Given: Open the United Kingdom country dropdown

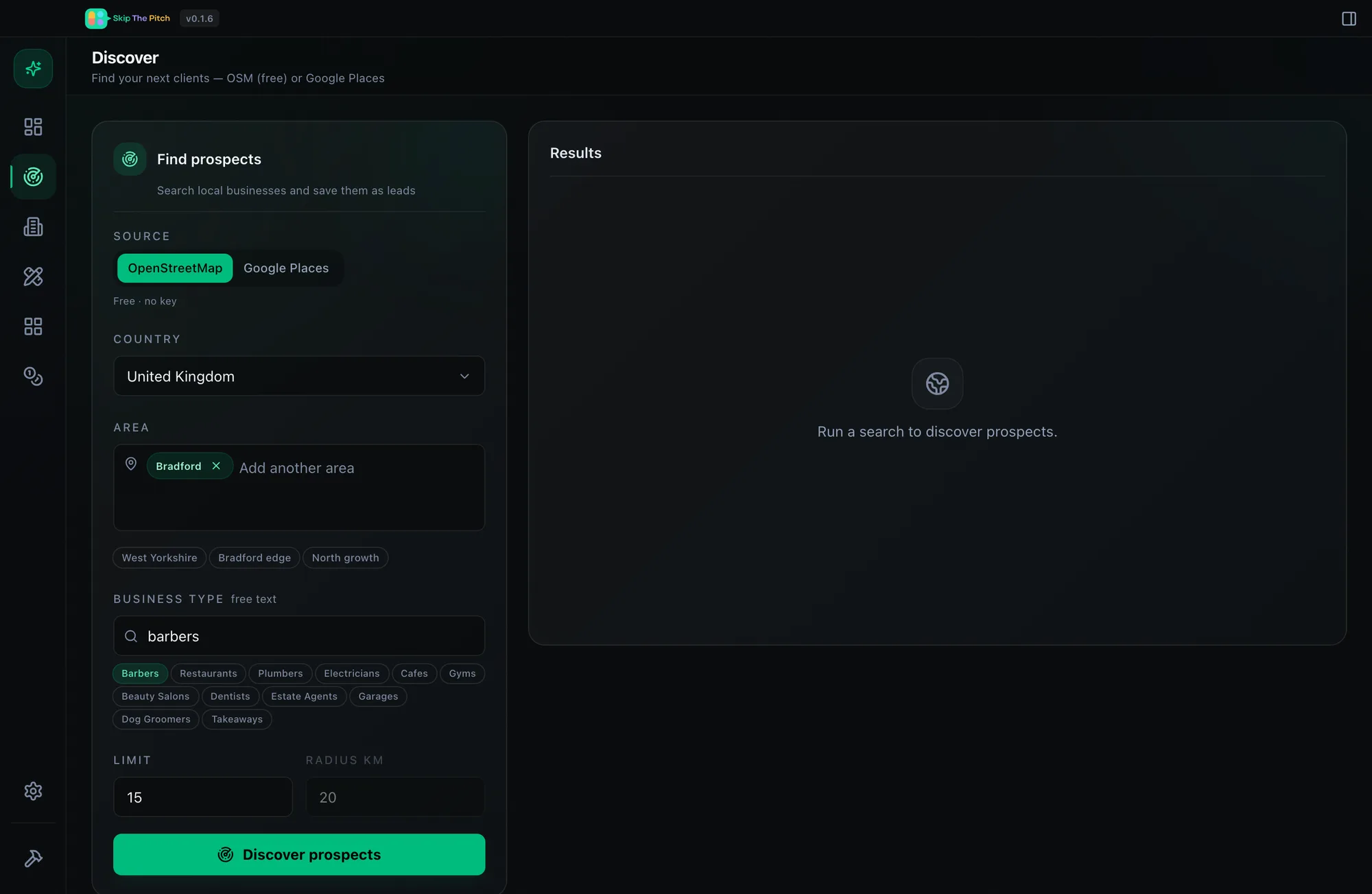Looking at the screenshot, I should 299,376.
